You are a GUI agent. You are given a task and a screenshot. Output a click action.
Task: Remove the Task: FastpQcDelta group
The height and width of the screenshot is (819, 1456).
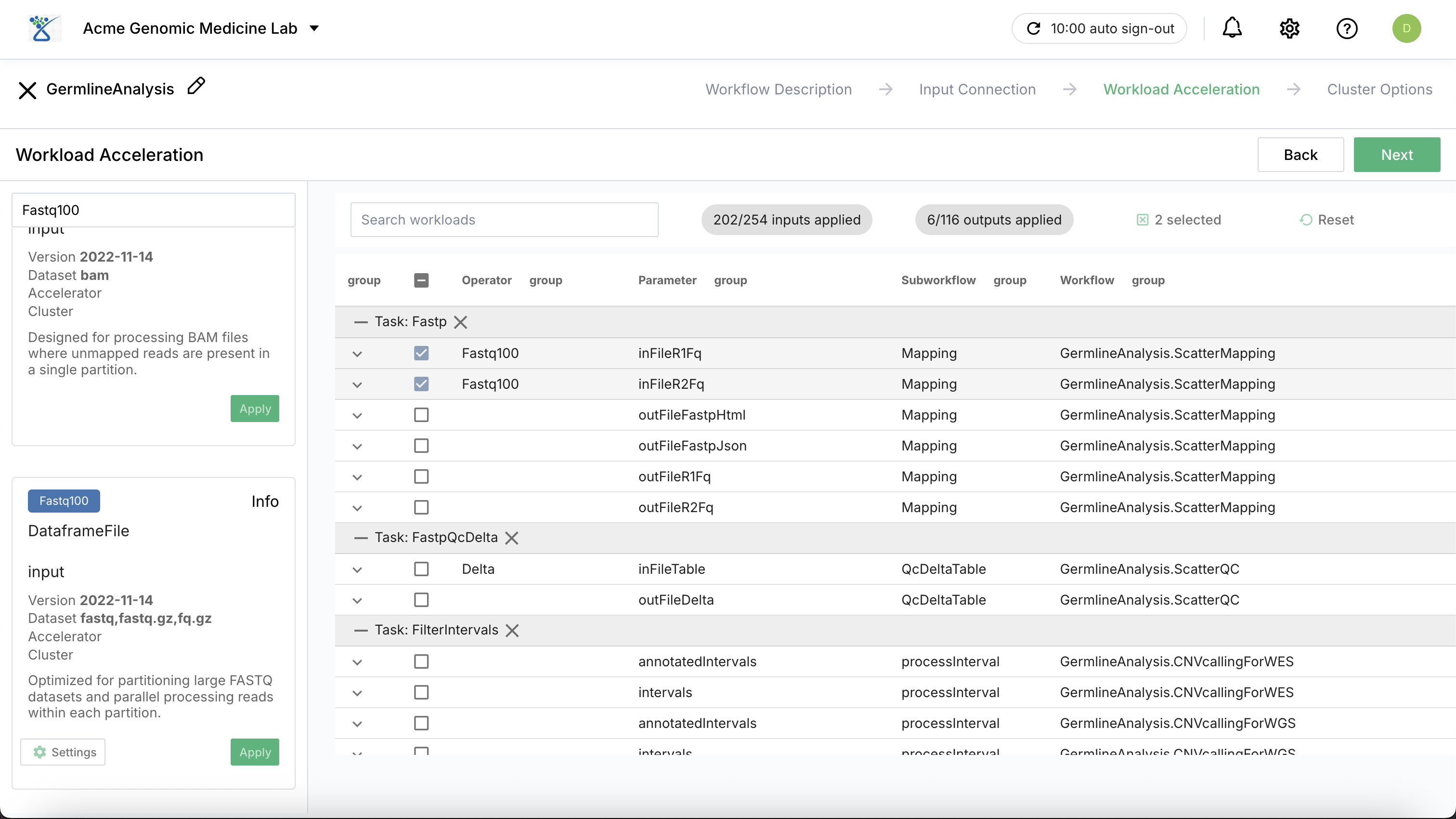coord(511,538)
